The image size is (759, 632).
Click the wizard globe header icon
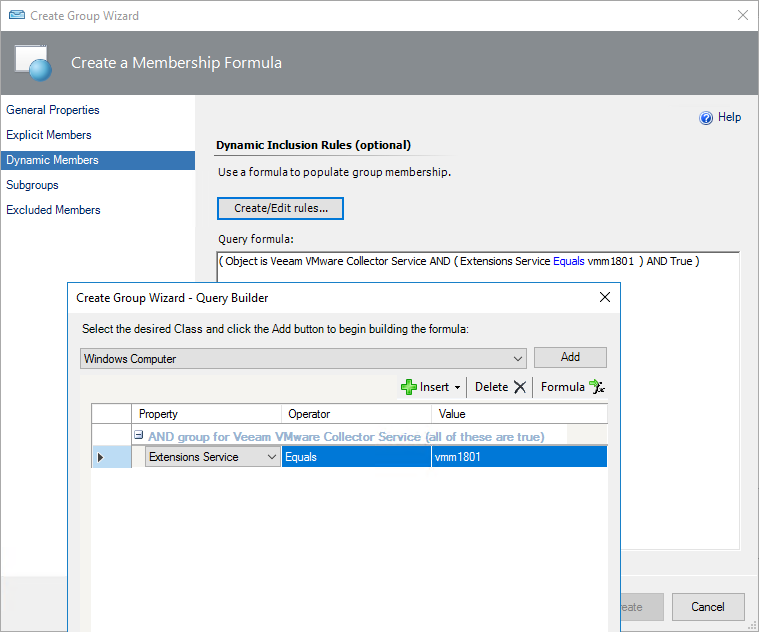33,63
